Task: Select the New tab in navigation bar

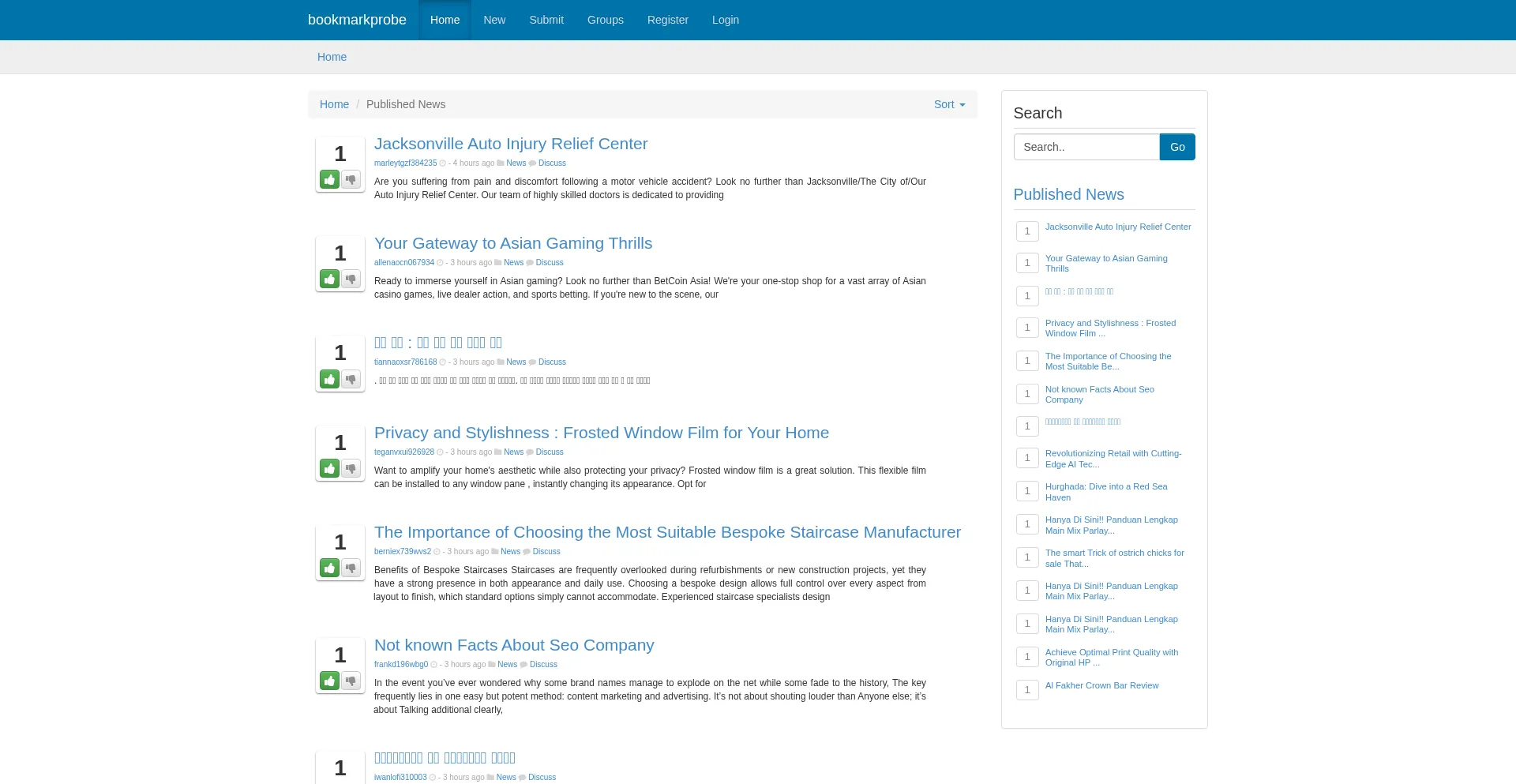Action: tap(494, 20)
